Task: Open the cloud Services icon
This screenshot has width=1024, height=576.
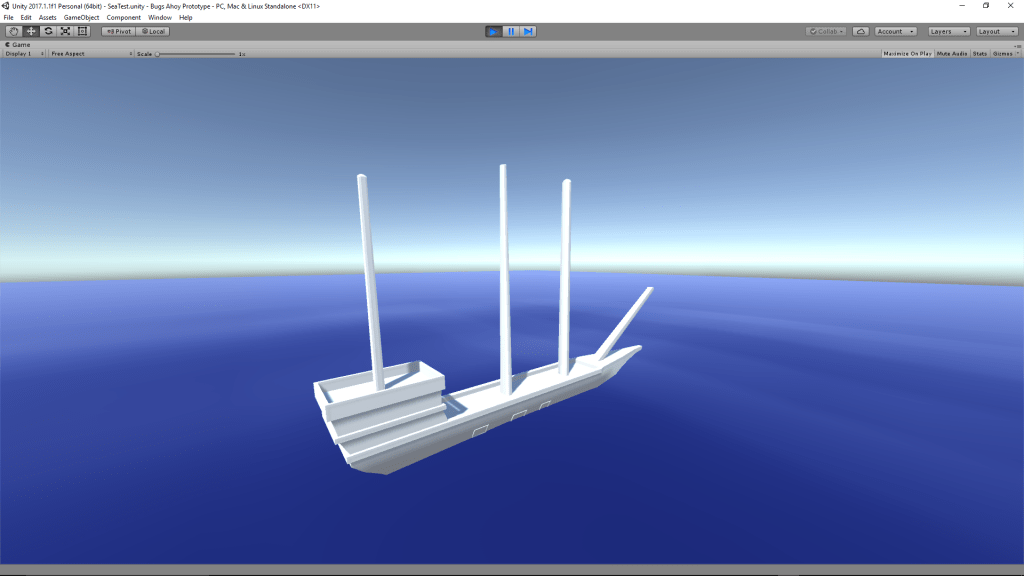Action: tap(860, 31)
